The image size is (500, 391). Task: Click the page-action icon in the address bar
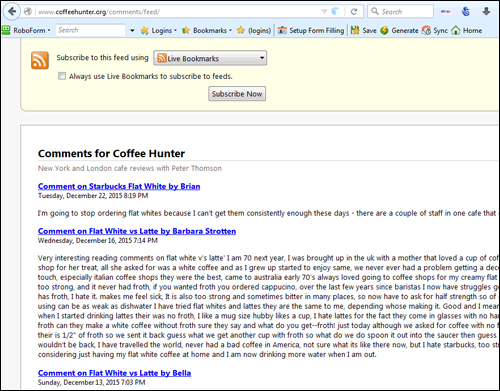(x=335, y=12)
